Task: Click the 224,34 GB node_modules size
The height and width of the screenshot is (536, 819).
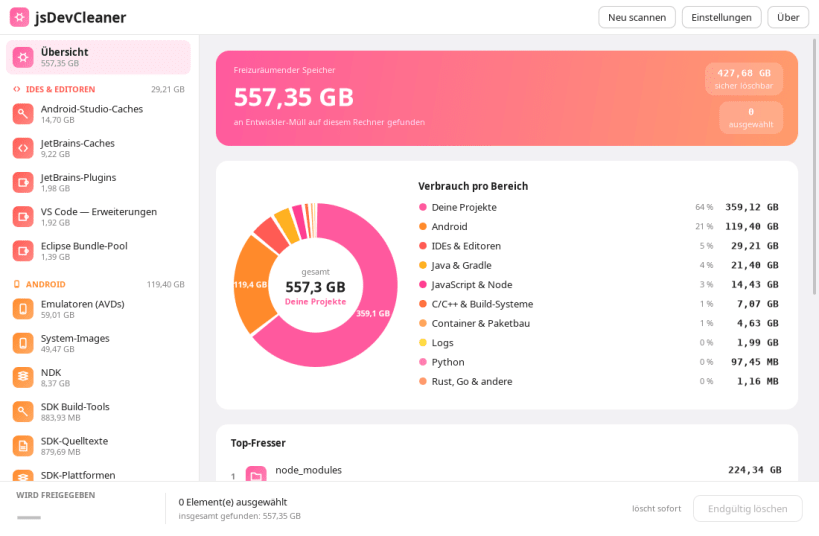Action: tap(755, 470)
